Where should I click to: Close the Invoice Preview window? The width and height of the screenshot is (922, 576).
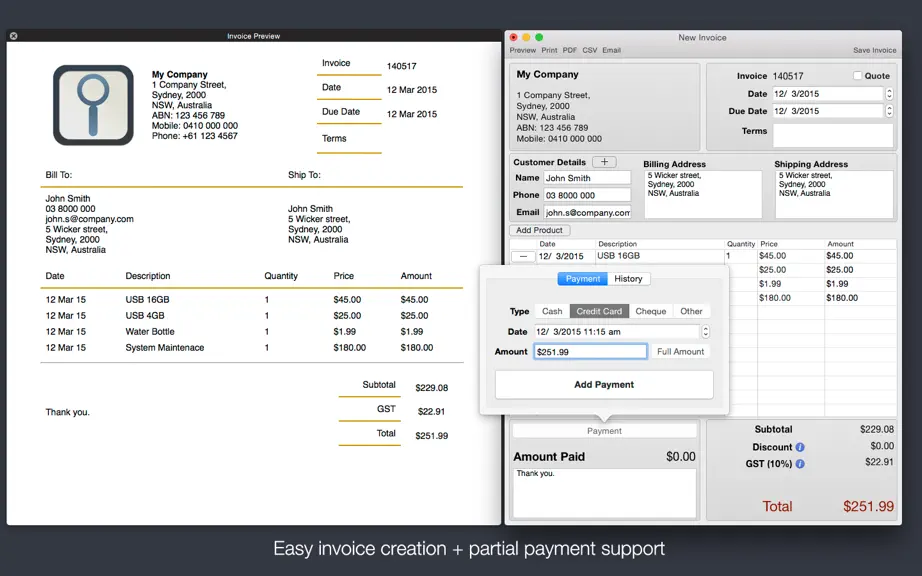[x=14, y=36]
